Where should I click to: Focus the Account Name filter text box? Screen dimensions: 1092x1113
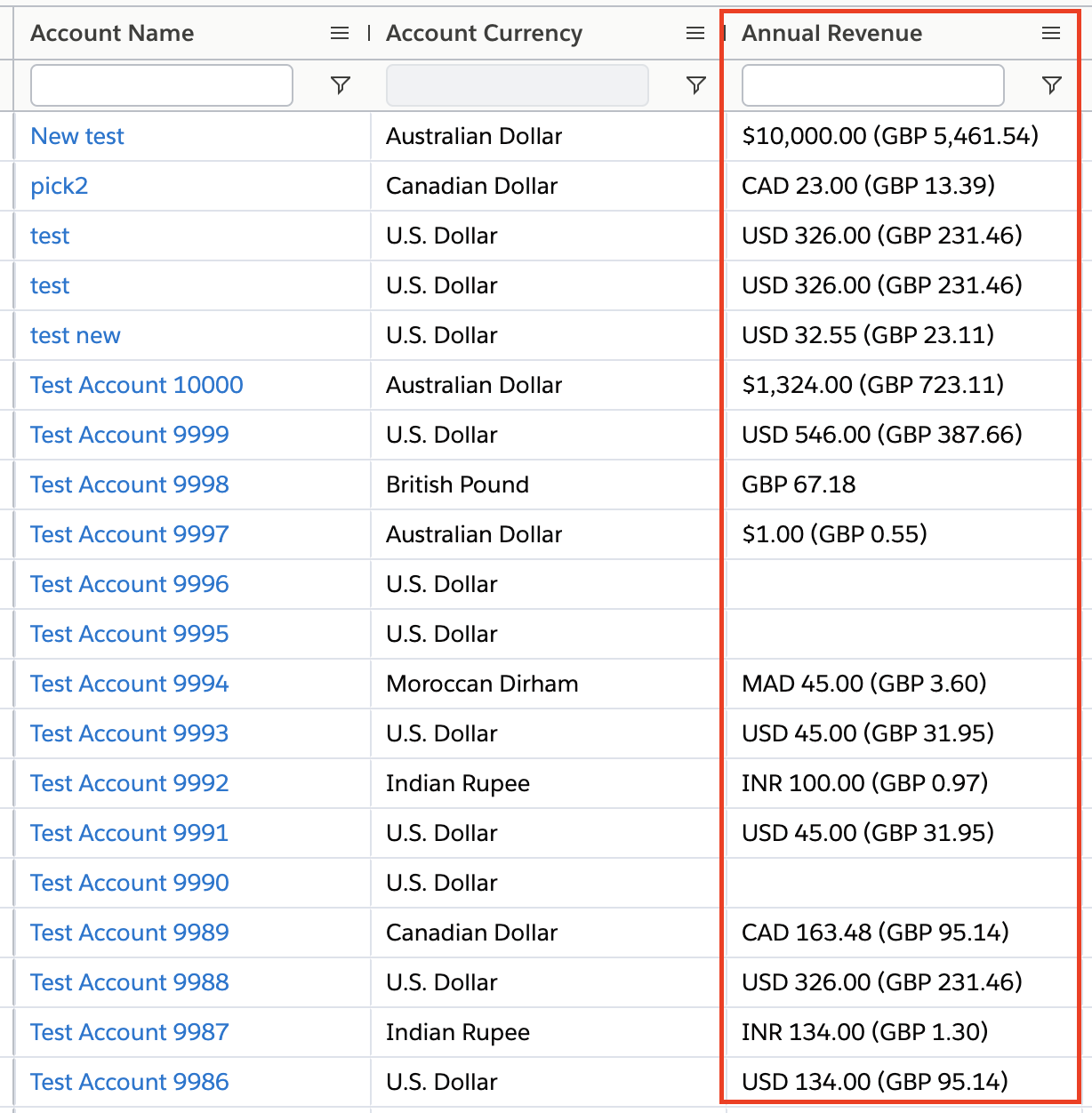click(x=162, y=85)
